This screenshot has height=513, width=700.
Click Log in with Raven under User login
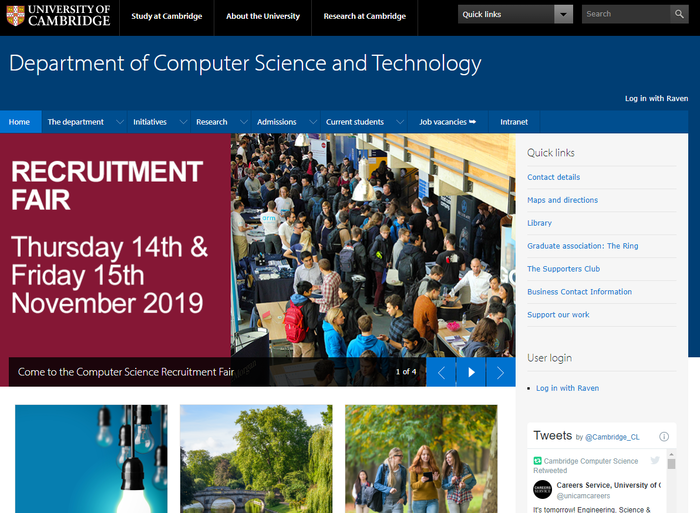point(567,388)
